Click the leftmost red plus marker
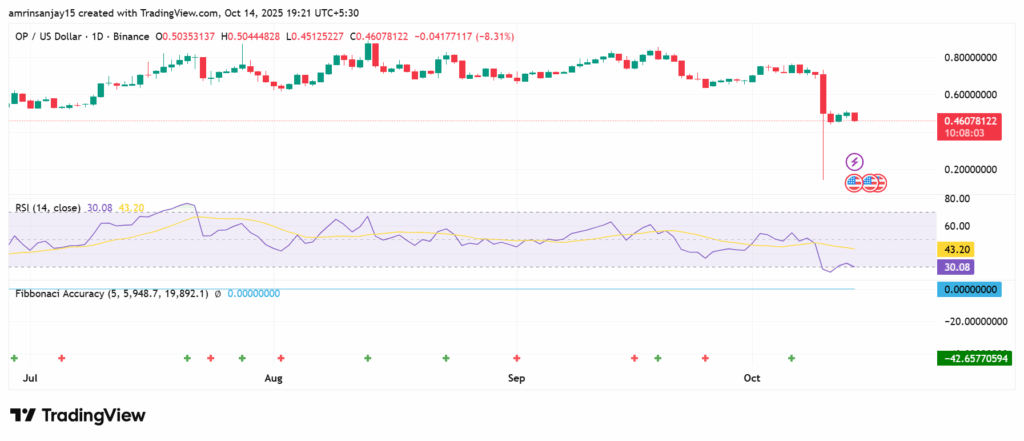 click(62, 357)
